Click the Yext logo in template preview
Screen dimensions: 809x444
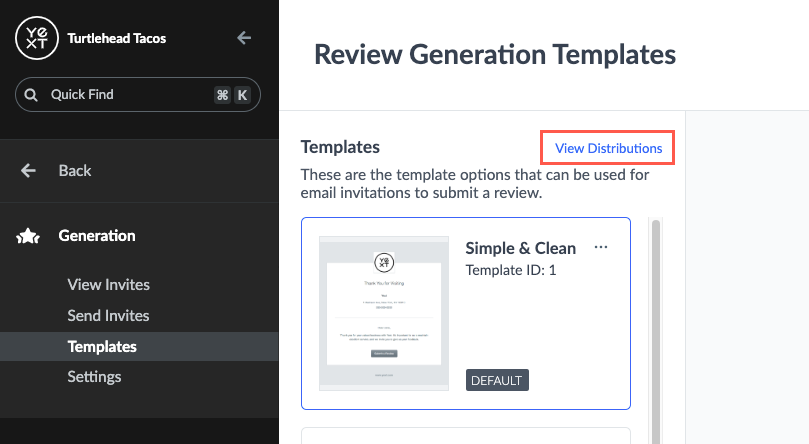(x=383, y=262)
